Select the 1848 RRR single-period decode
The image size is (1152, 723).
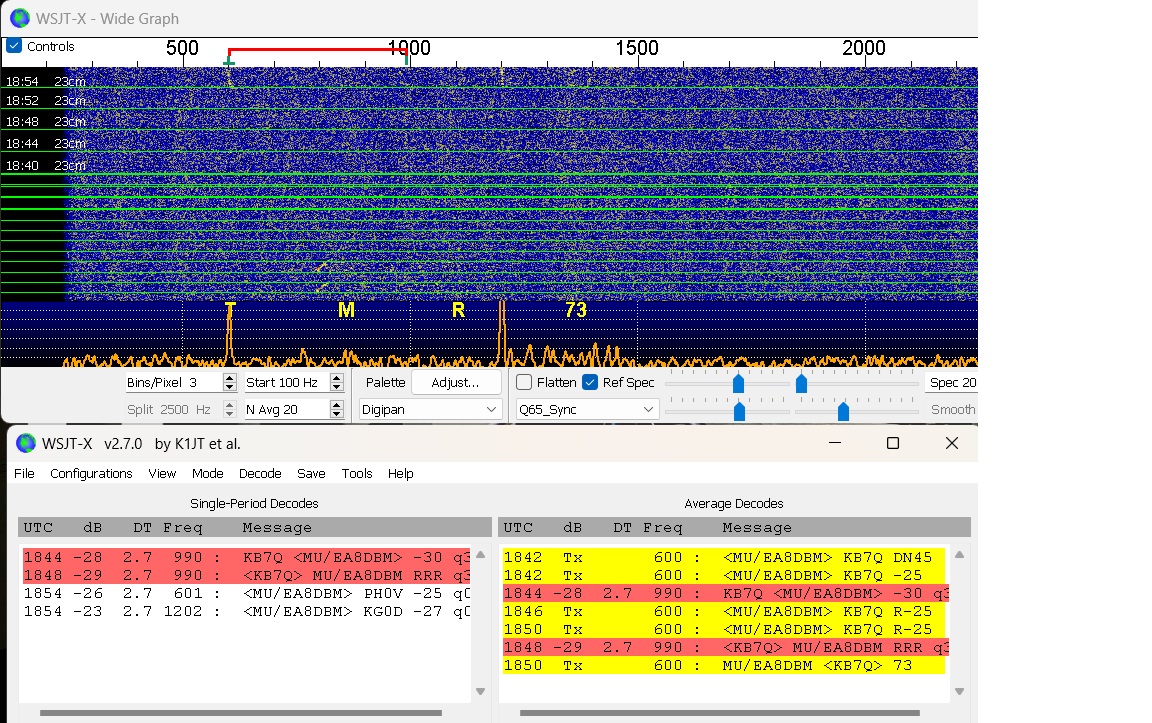pos(246,575)
